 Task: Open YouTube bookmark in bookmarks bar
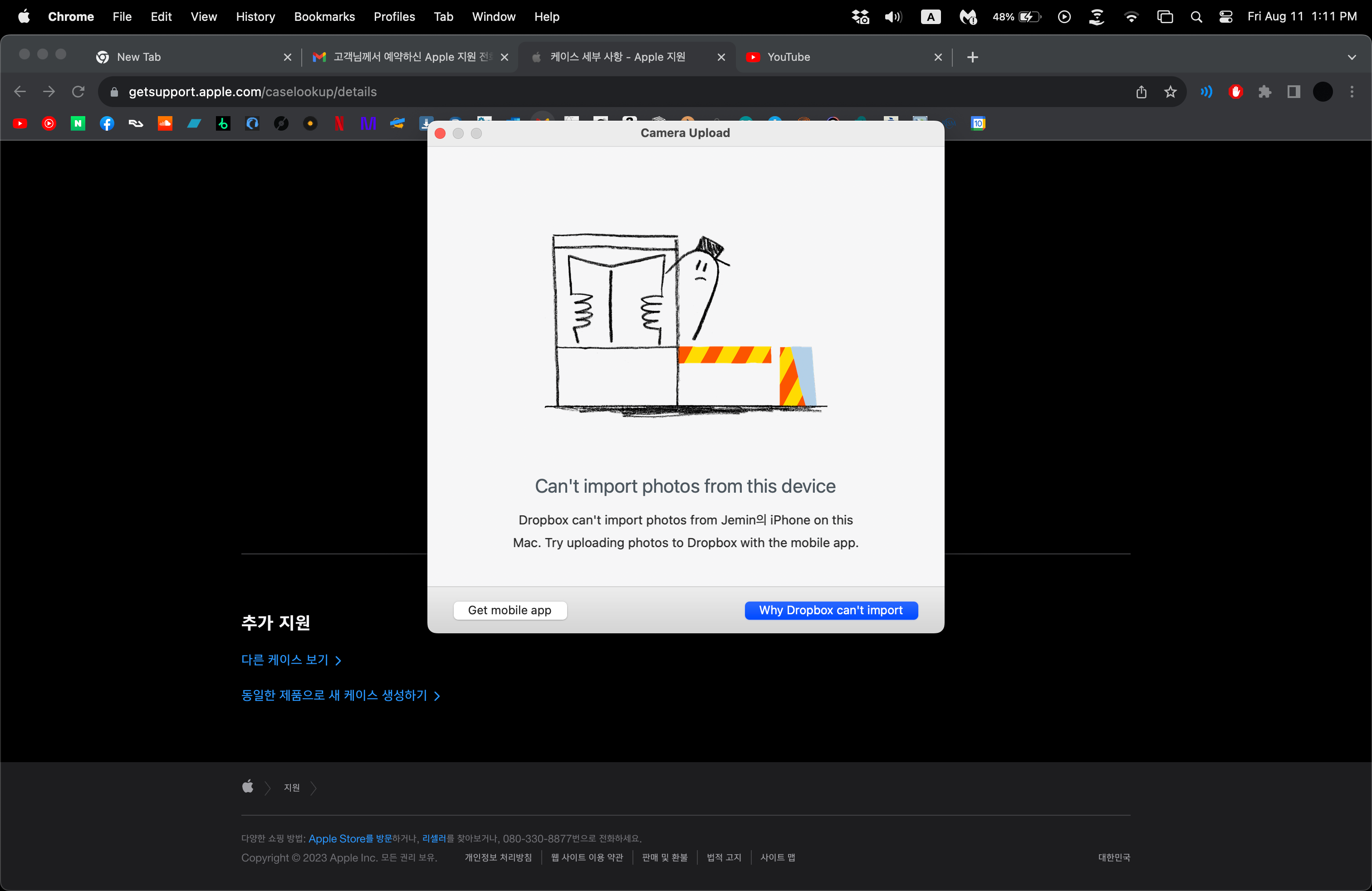tap(20, 123)
